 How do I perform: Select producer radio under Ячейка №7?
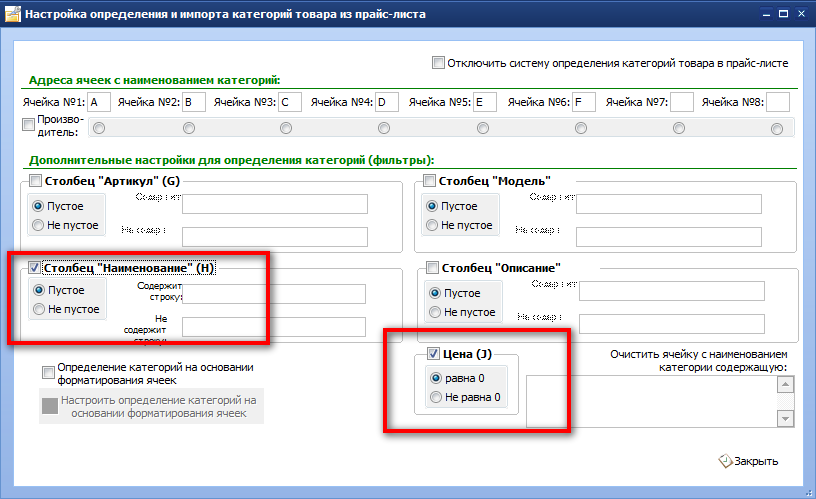click(x=679, y=128)
